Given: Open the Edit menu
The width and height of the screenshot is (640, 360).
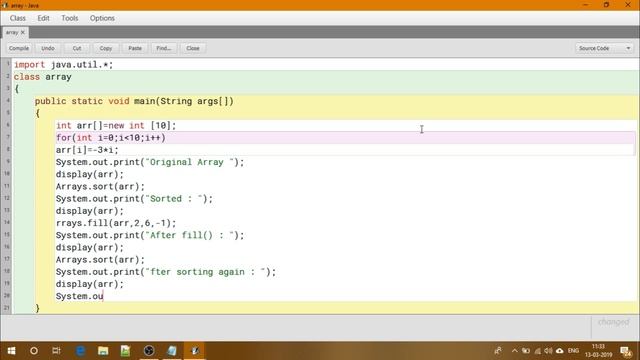Looking at the screenshot, I should point(43,18).
